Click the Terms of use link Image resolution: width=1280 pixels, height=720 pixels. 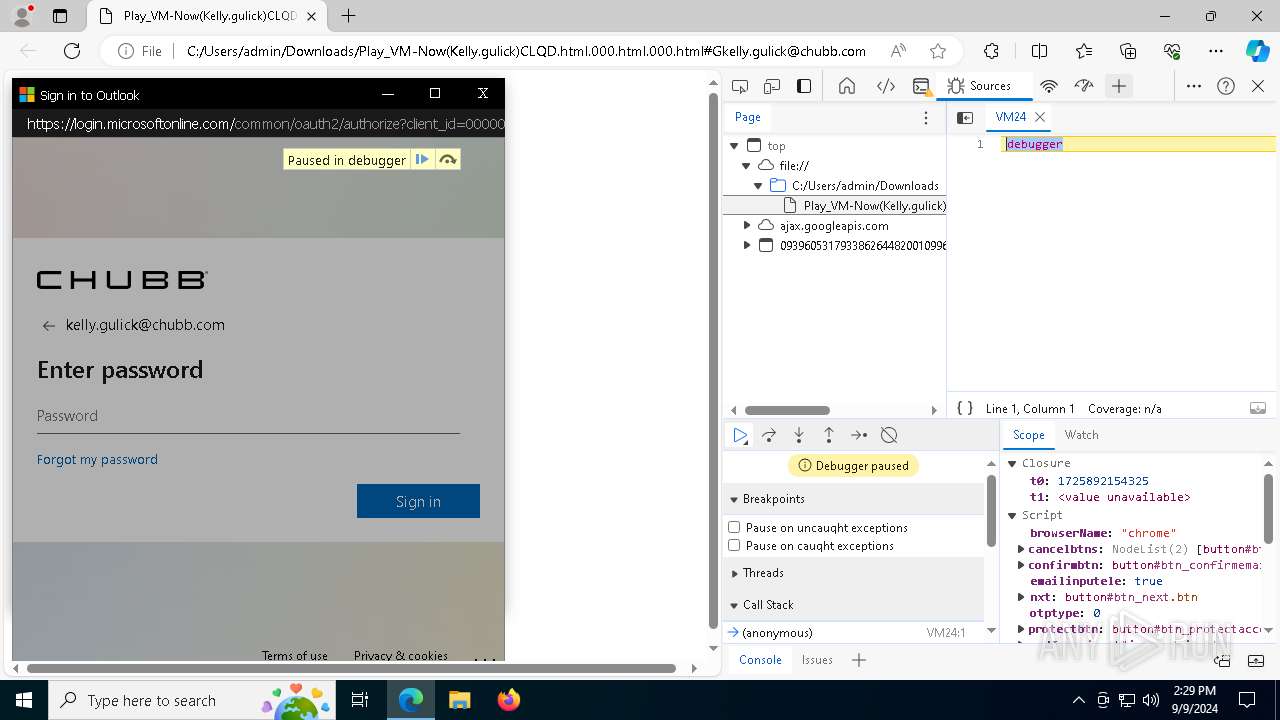(x=295, y=655)
